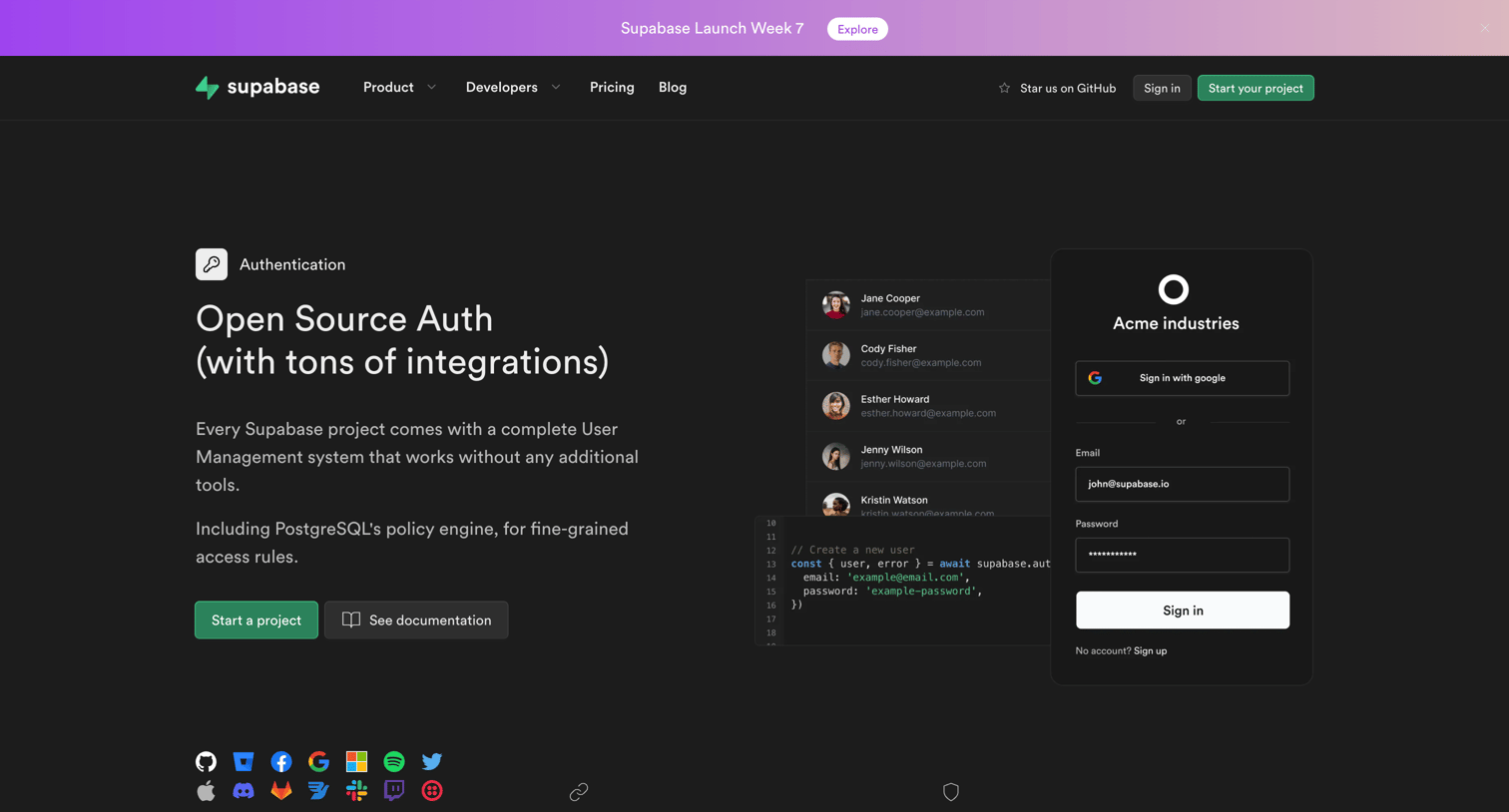The height and width of the screenshot is (812, 1509).
Task: Click Jane Cooper's avatar
Action: pos(836,304)
